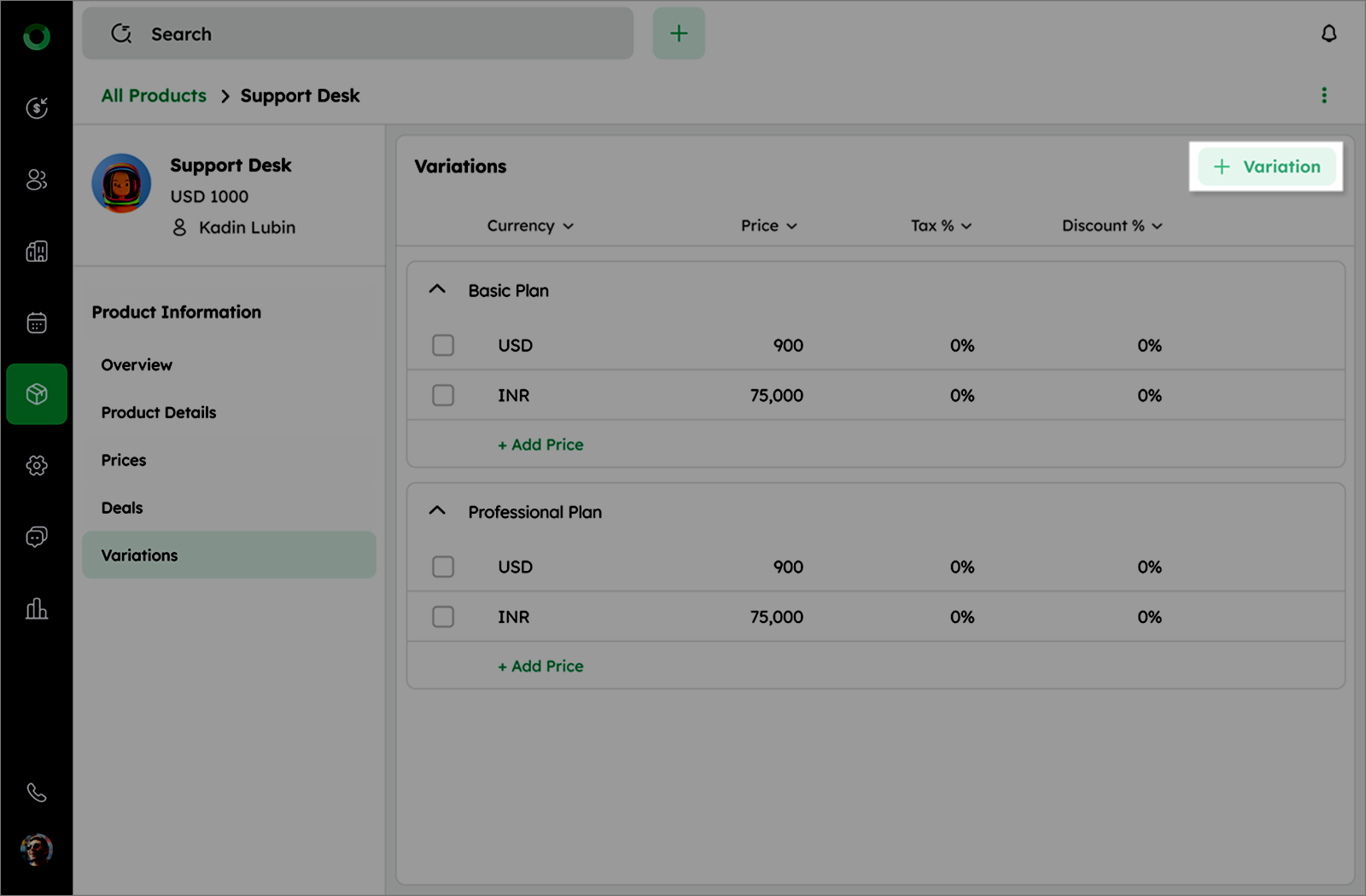The height and width of the screenshot is (896, 1366).
Task: Select the Professional Plan INR row checkbox
Action: (443, 617)
